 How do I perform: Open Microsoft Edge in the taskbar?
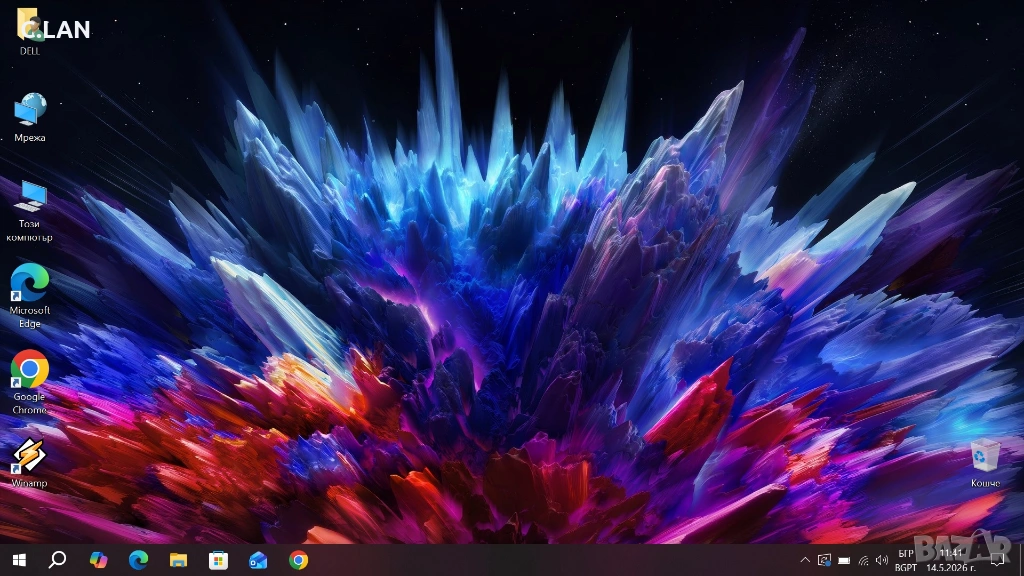138,560
